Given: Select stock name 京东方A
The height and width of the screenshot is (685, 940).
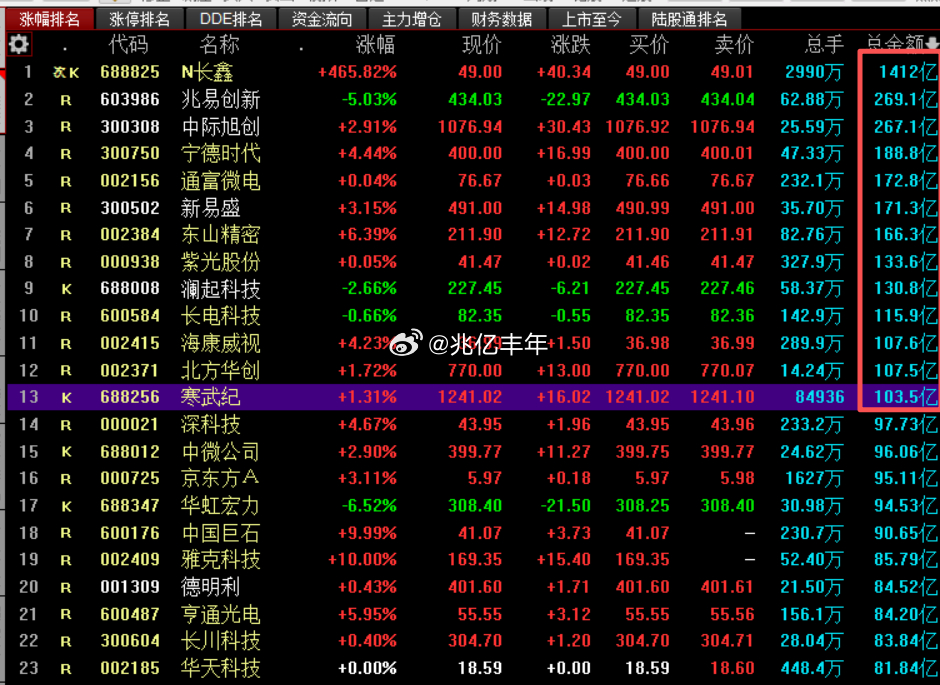Looking at the screenshot, I should click(220, 478).
